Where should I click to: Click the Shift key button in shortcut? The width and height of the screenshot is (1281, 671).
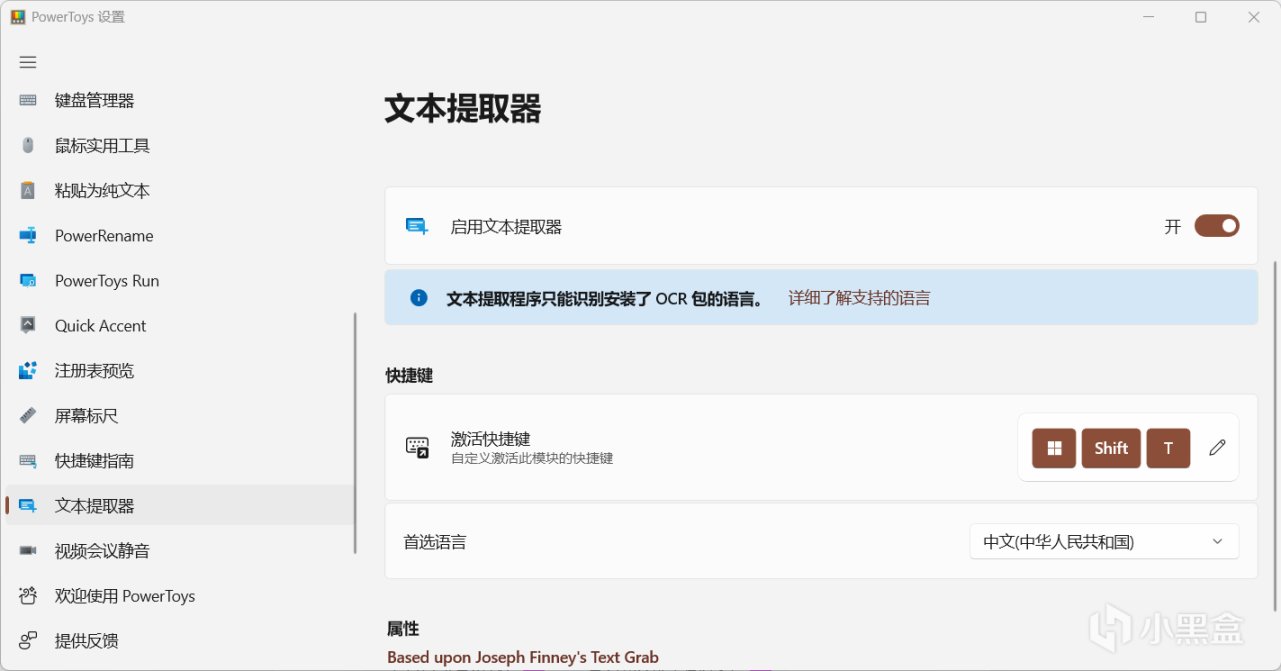pos(1111,448)
